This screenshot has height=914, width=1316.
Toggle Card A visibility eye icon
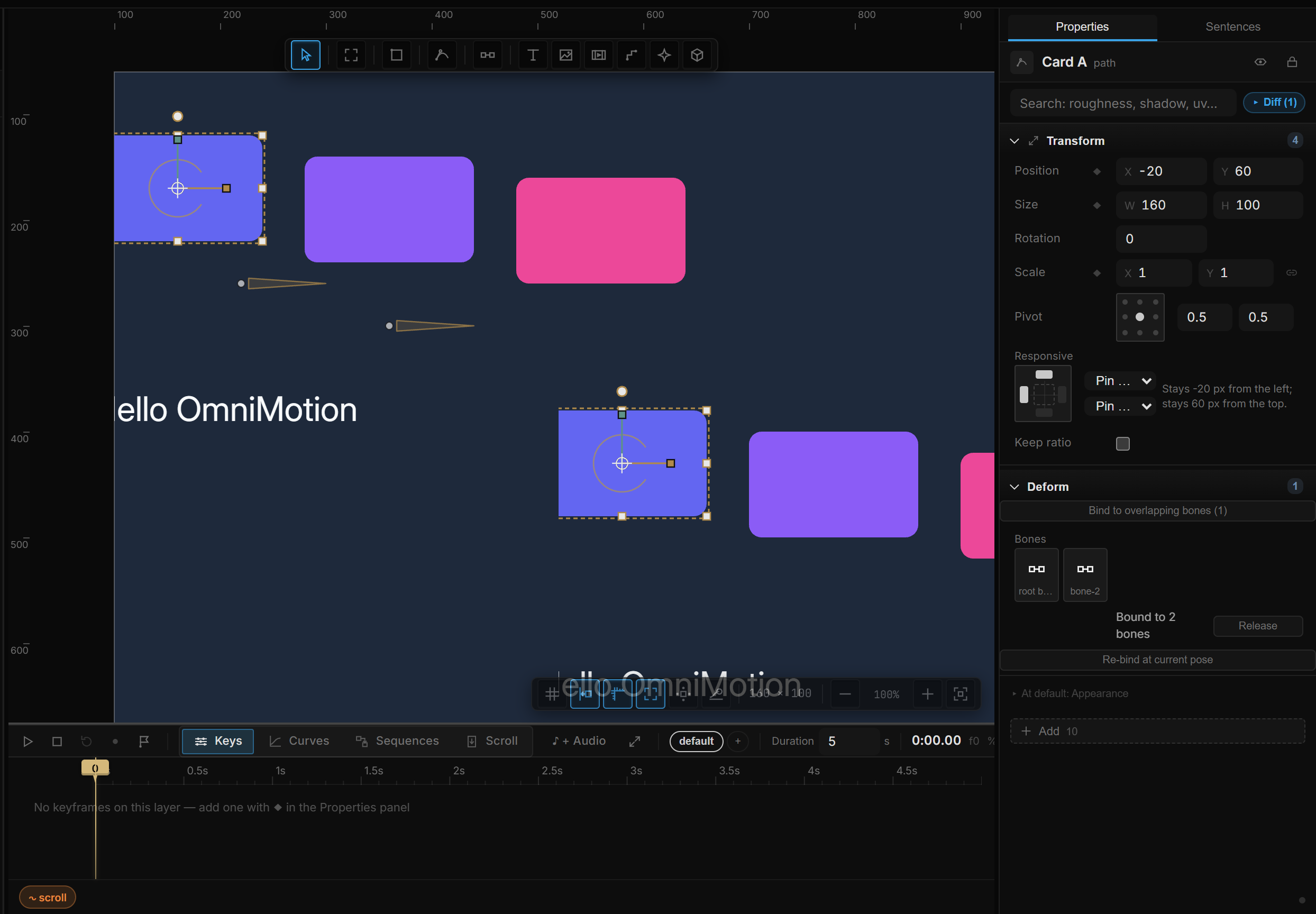(1260, 62)
